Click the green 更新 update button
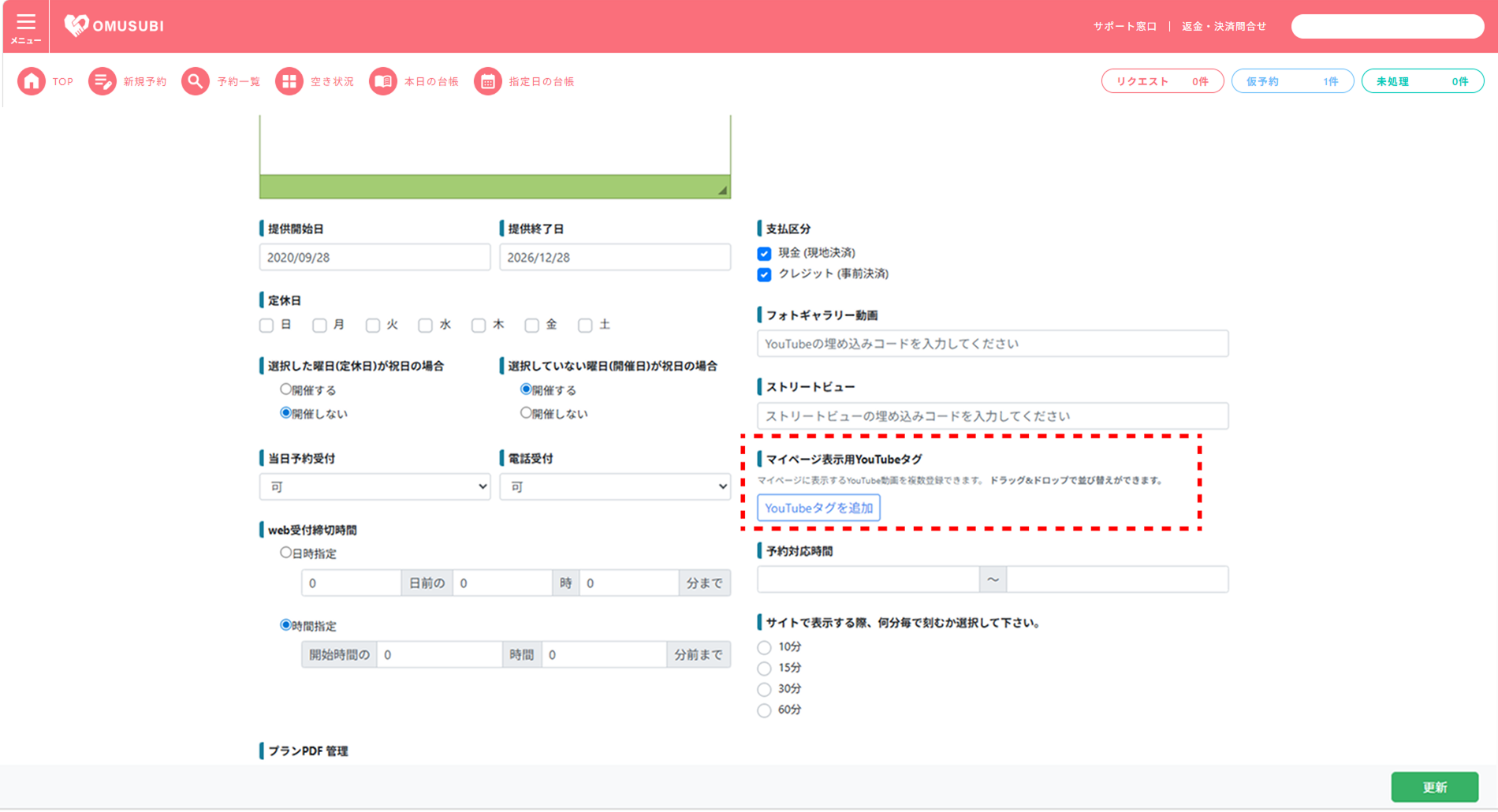Viewport: 1498px width, 812px height. pos(1434,787)
